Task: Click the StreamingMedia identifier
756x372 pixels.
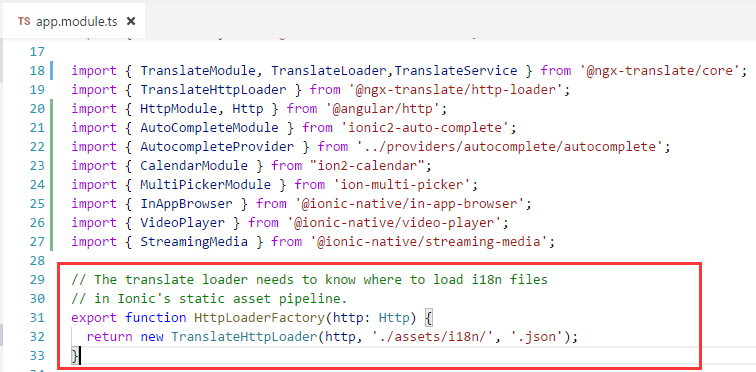Action: [194, 241]
